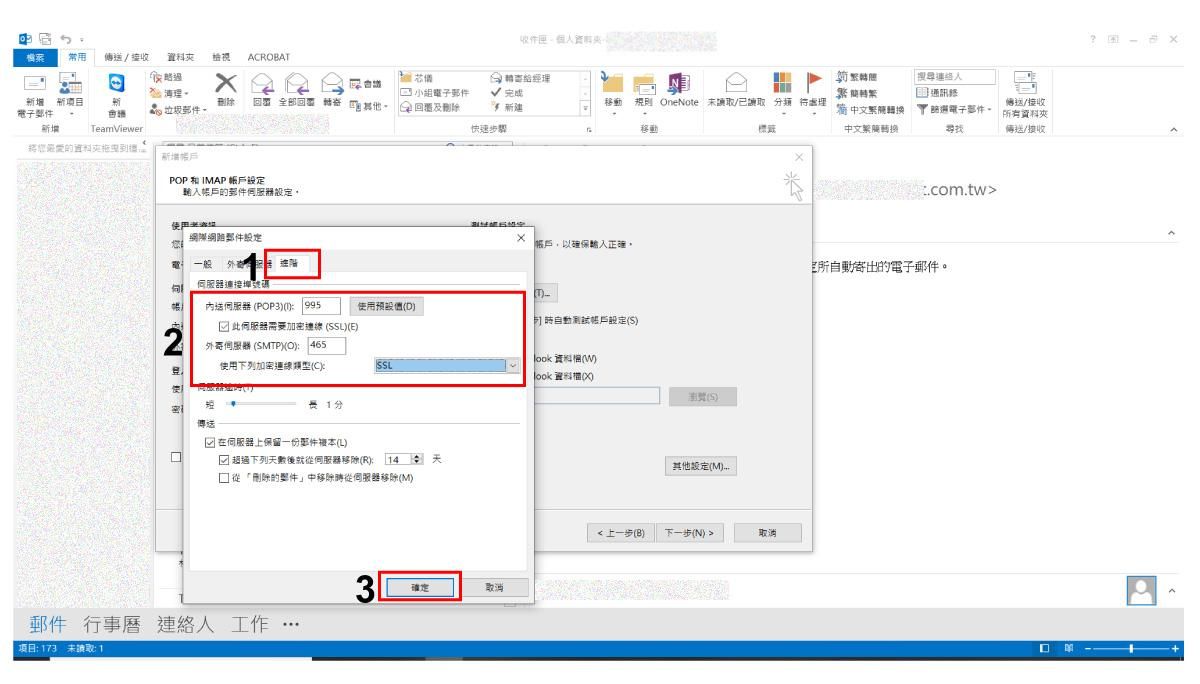This screenshot has width=1200, height=684.
Task: Forward the message using 轉寄
Action: click(x=331, y=92)
